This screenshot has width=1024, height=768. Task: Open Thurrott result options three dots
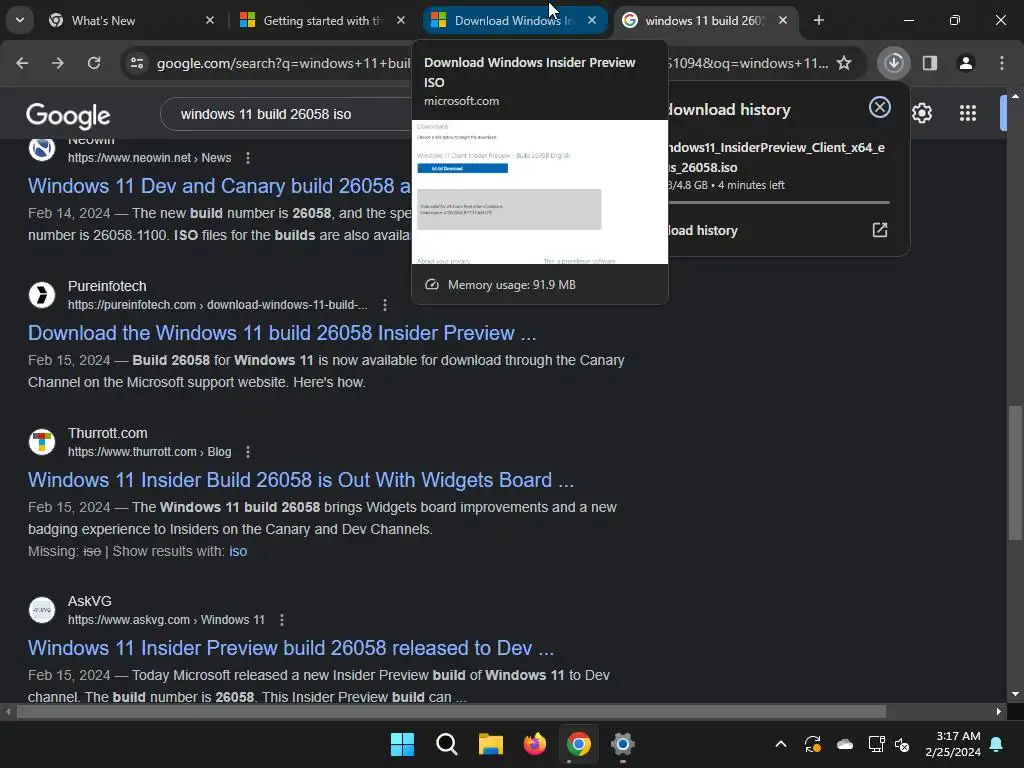tap(248, 452)
